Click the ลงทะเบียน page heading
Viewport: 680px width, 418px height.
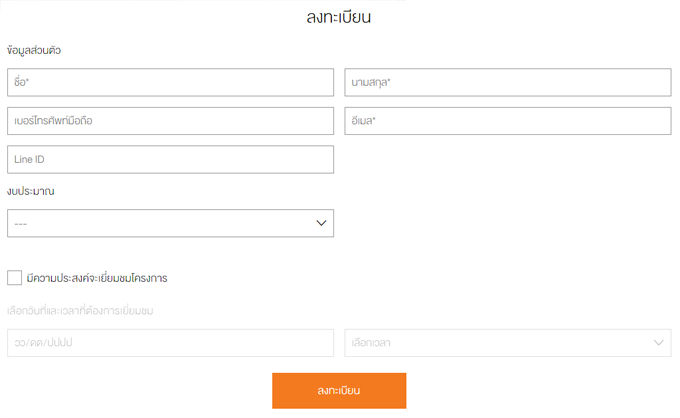click(340, 17)
